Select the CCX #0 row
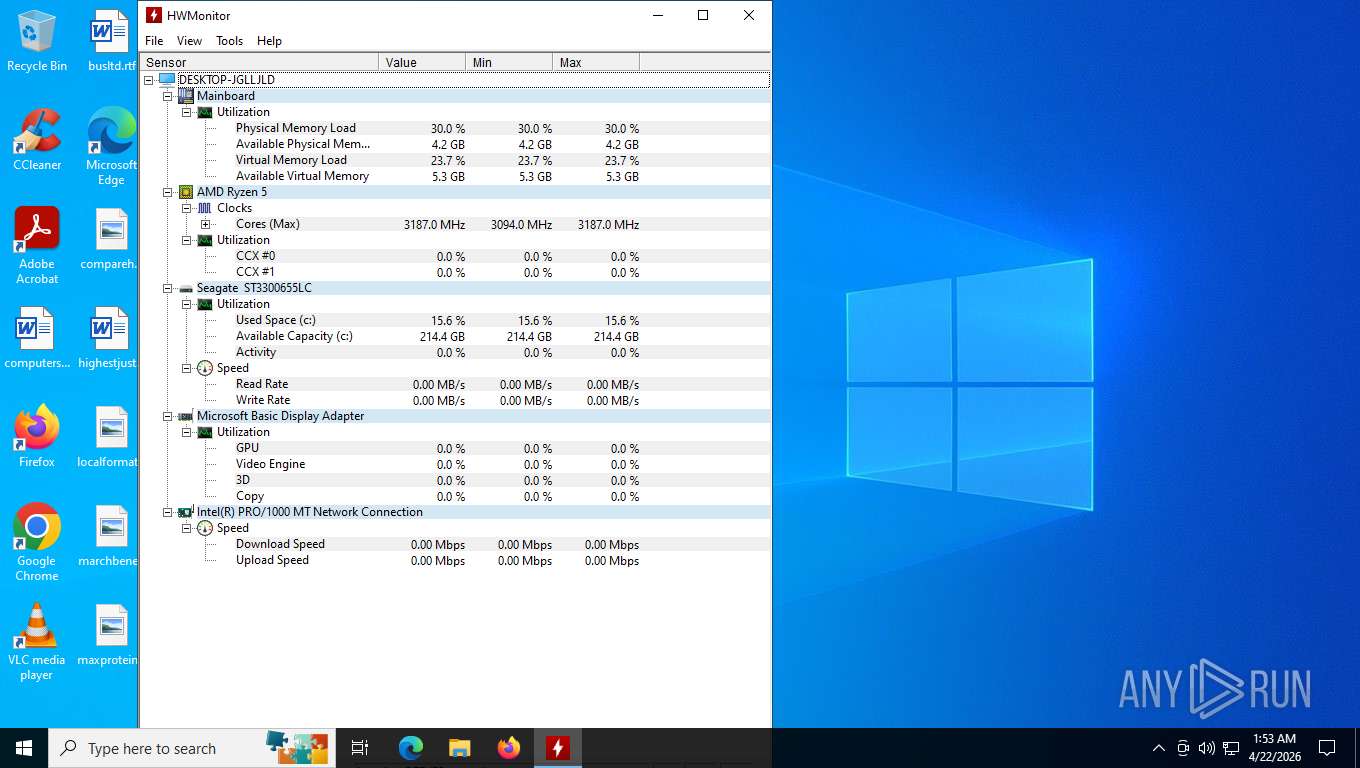This screenshot has height=768, width=1360. click(456, 256)
